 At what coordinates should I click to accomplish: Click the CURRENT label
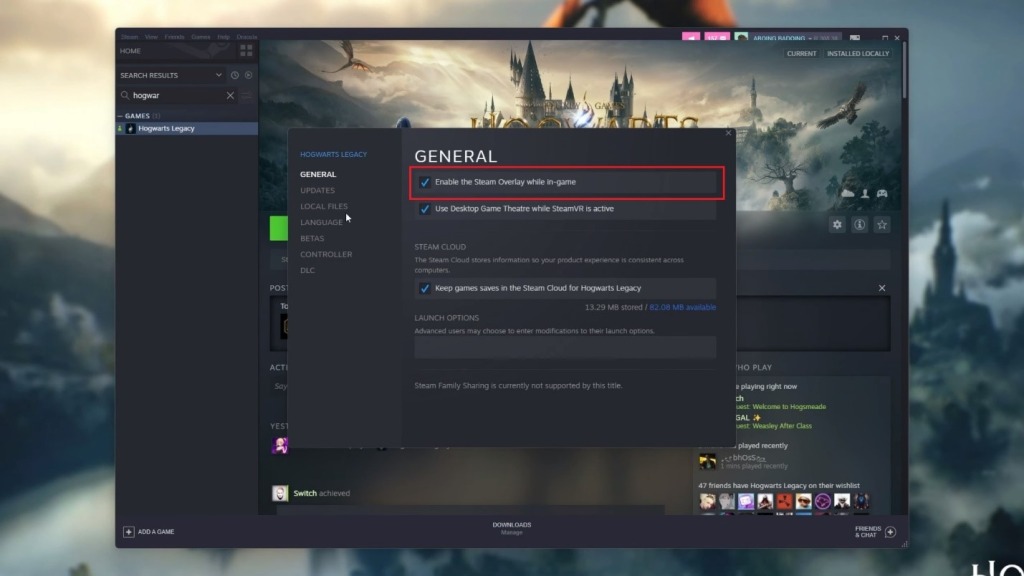point(801,54)
